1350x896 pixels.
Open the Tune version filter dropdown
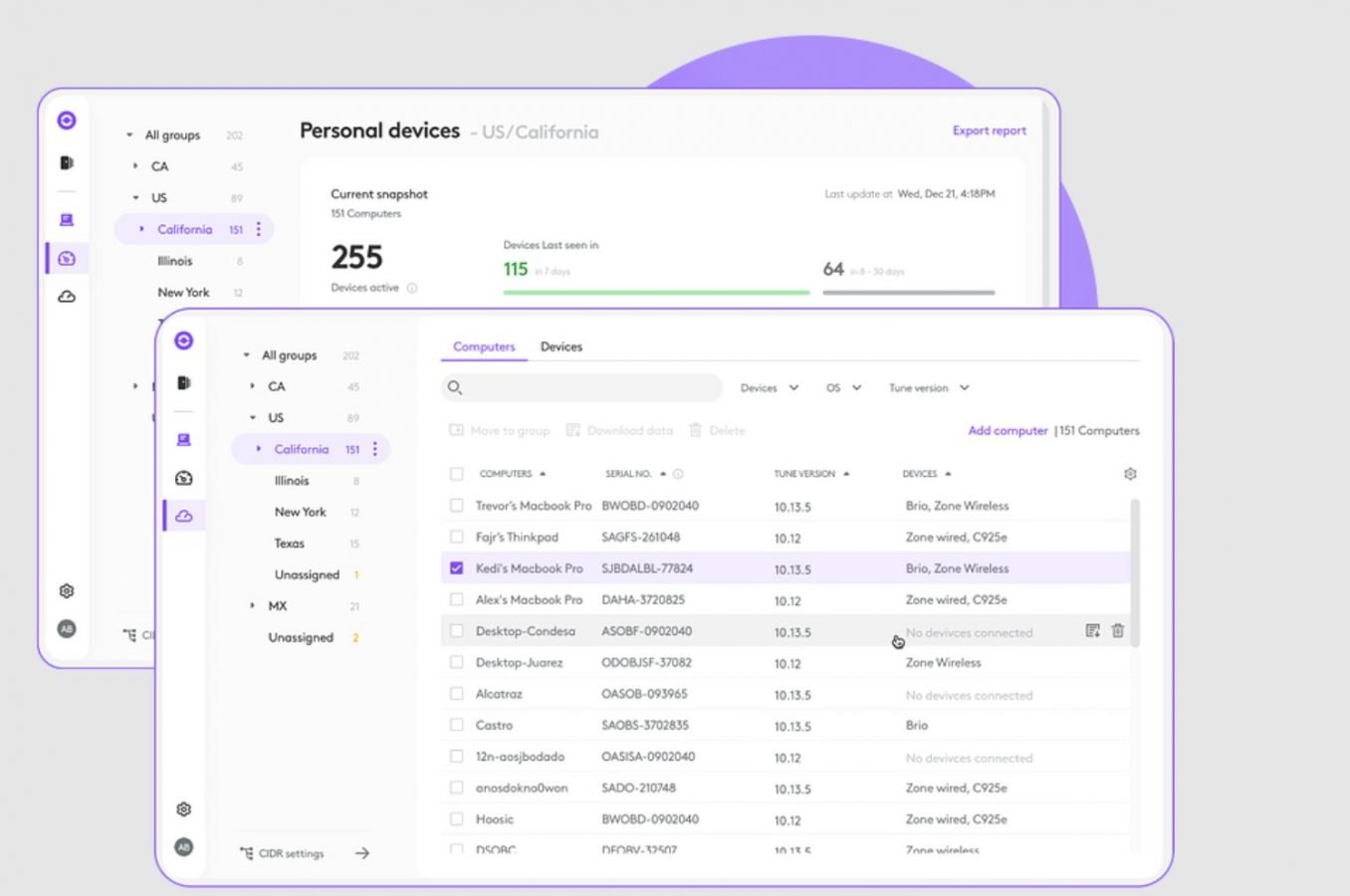(x=929, y=388)
